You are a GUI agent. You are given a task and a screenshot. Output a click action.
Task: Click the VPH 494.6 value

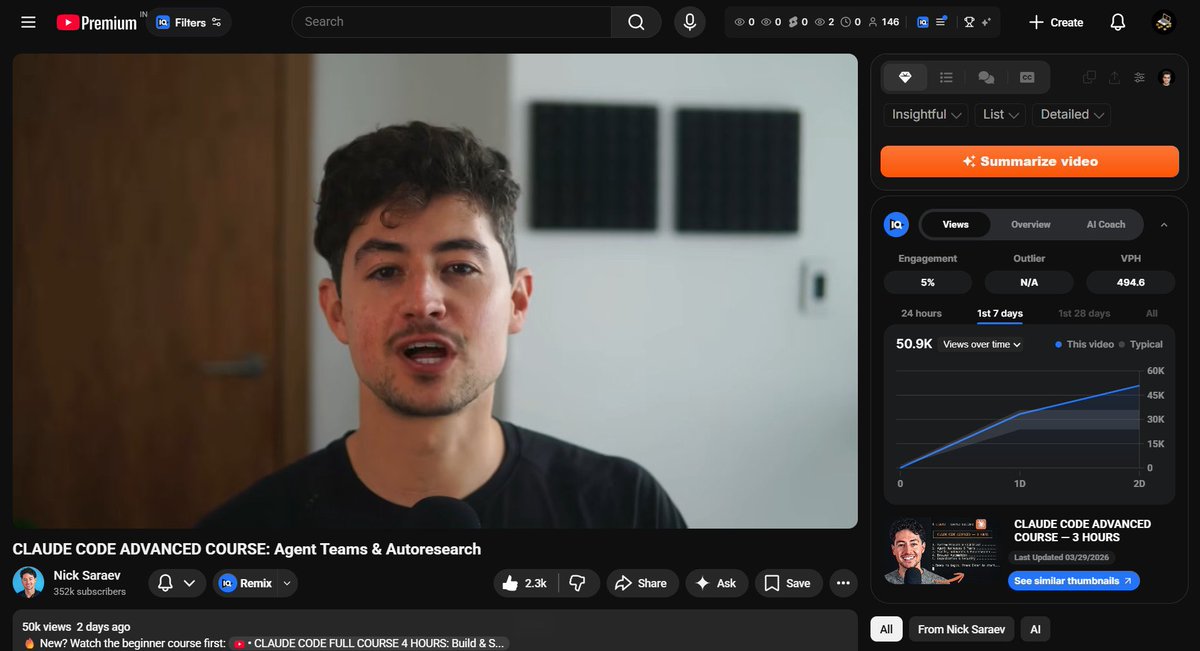[x=1131, y=283]
